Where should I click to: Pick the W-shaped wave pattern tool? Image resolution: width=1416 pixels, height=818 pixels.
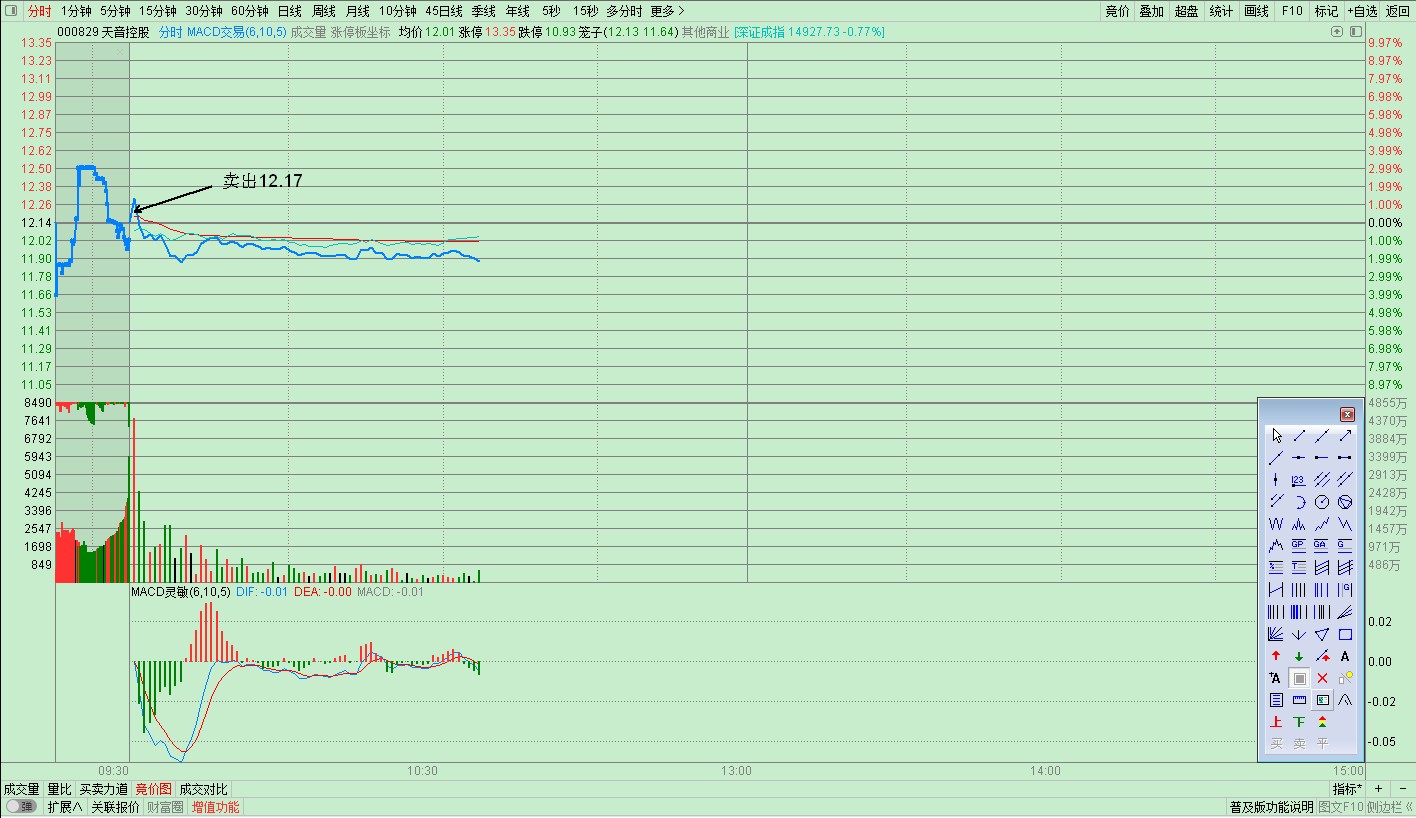tap(1276, 524)
